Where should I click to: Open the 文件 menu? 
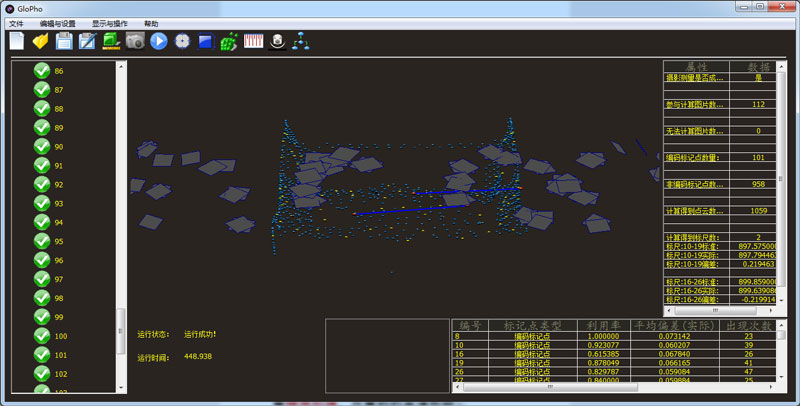click(x=16, y=22)
